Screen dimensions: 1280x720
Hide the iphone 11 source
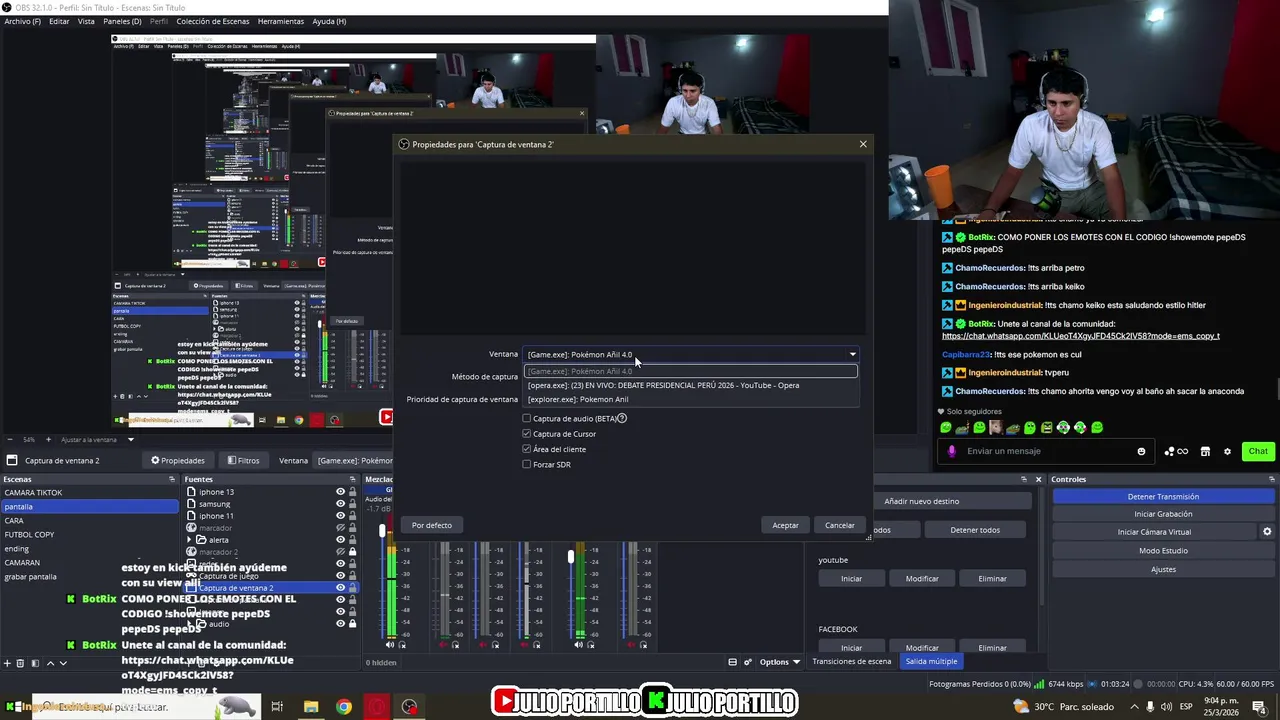point(340,516)
